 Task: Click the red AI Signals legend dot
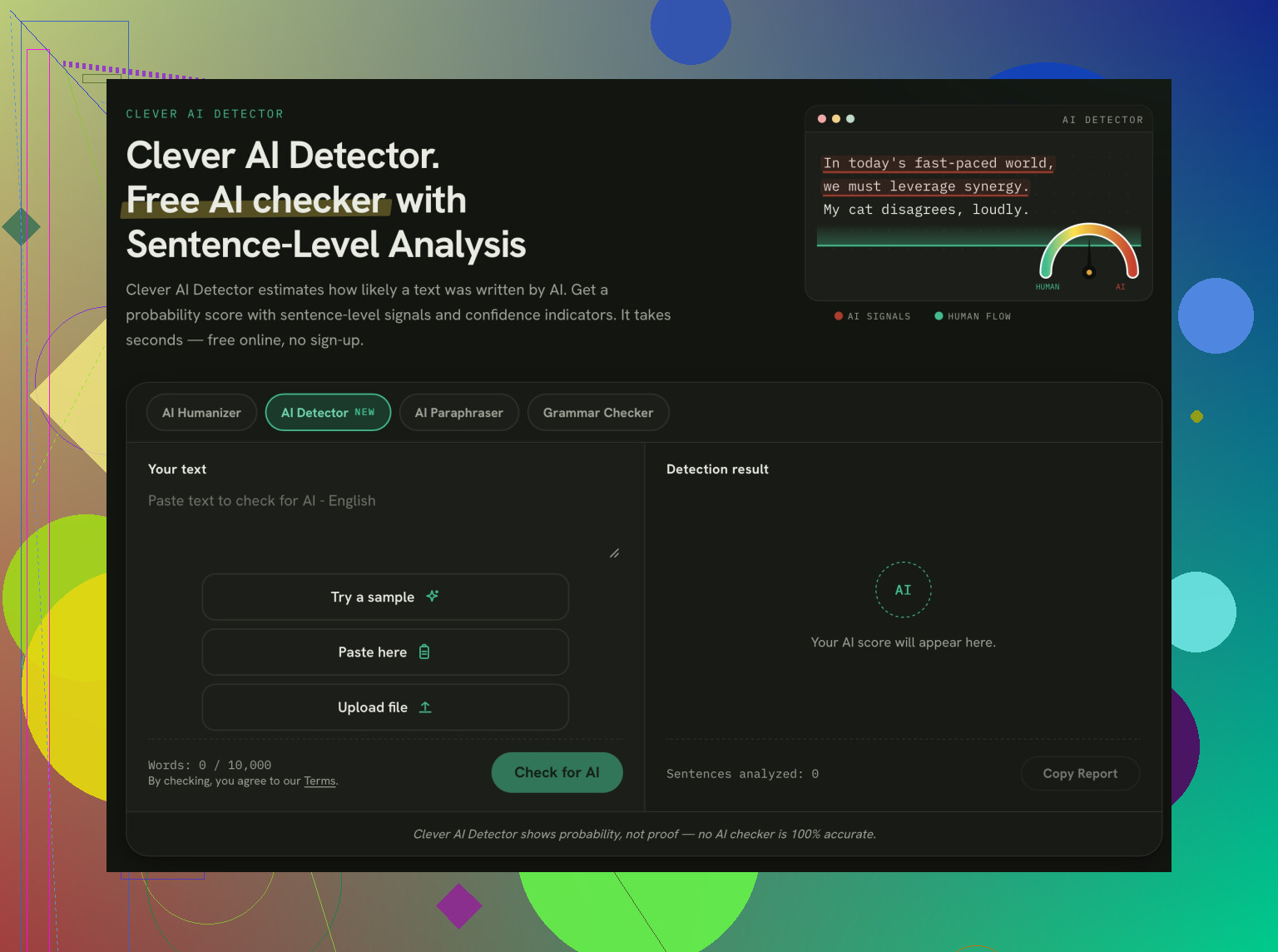point(839,316)
